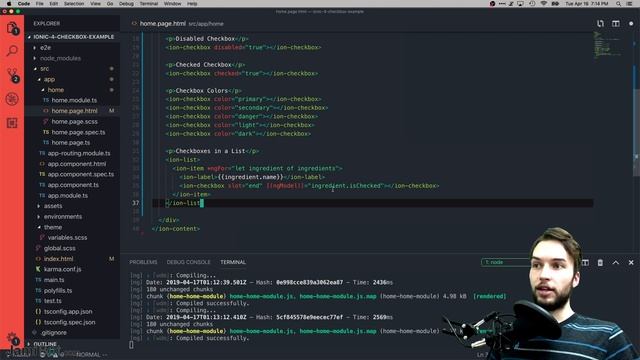Image resolution: width=640 pixels, height=360 pixels.
Task: Open home.module.ts file
Action: pyautogui.click(x=74, y=100)
